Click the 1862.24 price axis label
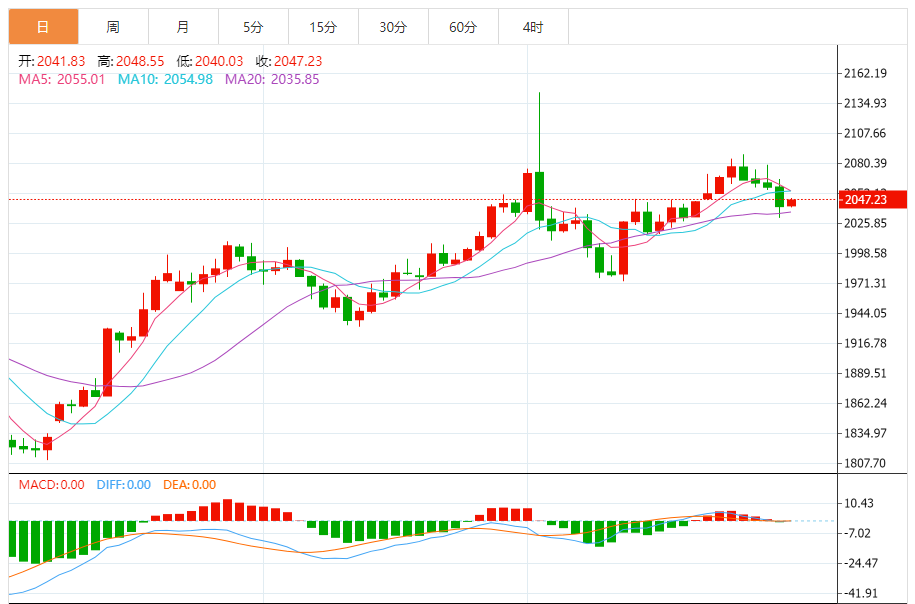Viewport: 915px width, 604px height. pyautogui.click(x=865, y=403)
